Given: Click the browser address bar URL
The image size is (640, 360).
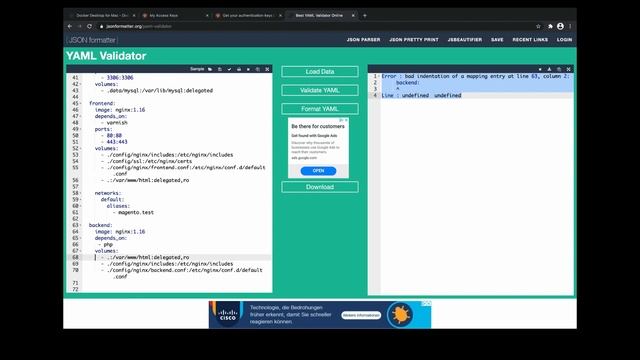Looking at the screenshot, I should [139, 26].
